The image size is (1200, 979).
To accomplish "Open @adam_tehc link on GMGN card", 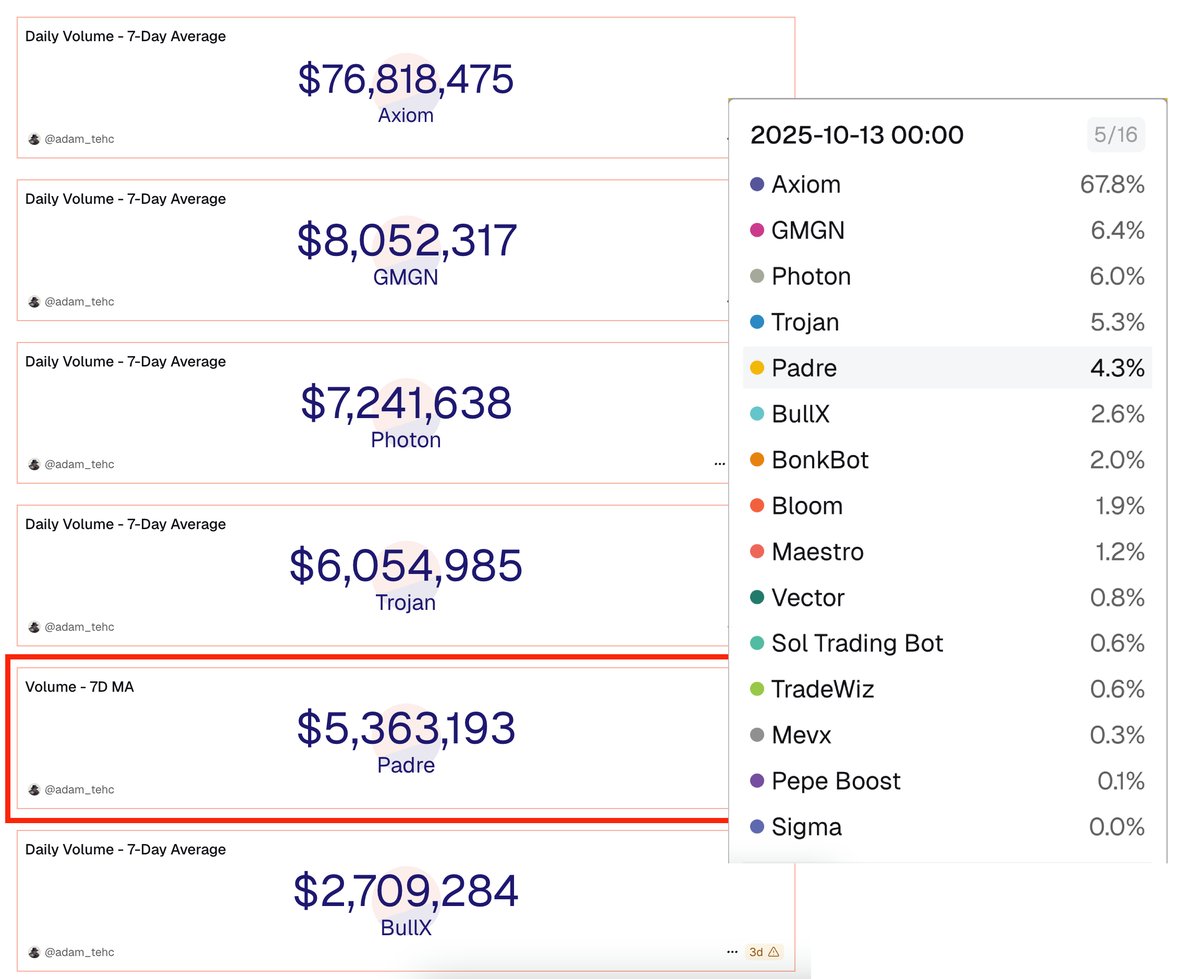I will click(79, 302).
